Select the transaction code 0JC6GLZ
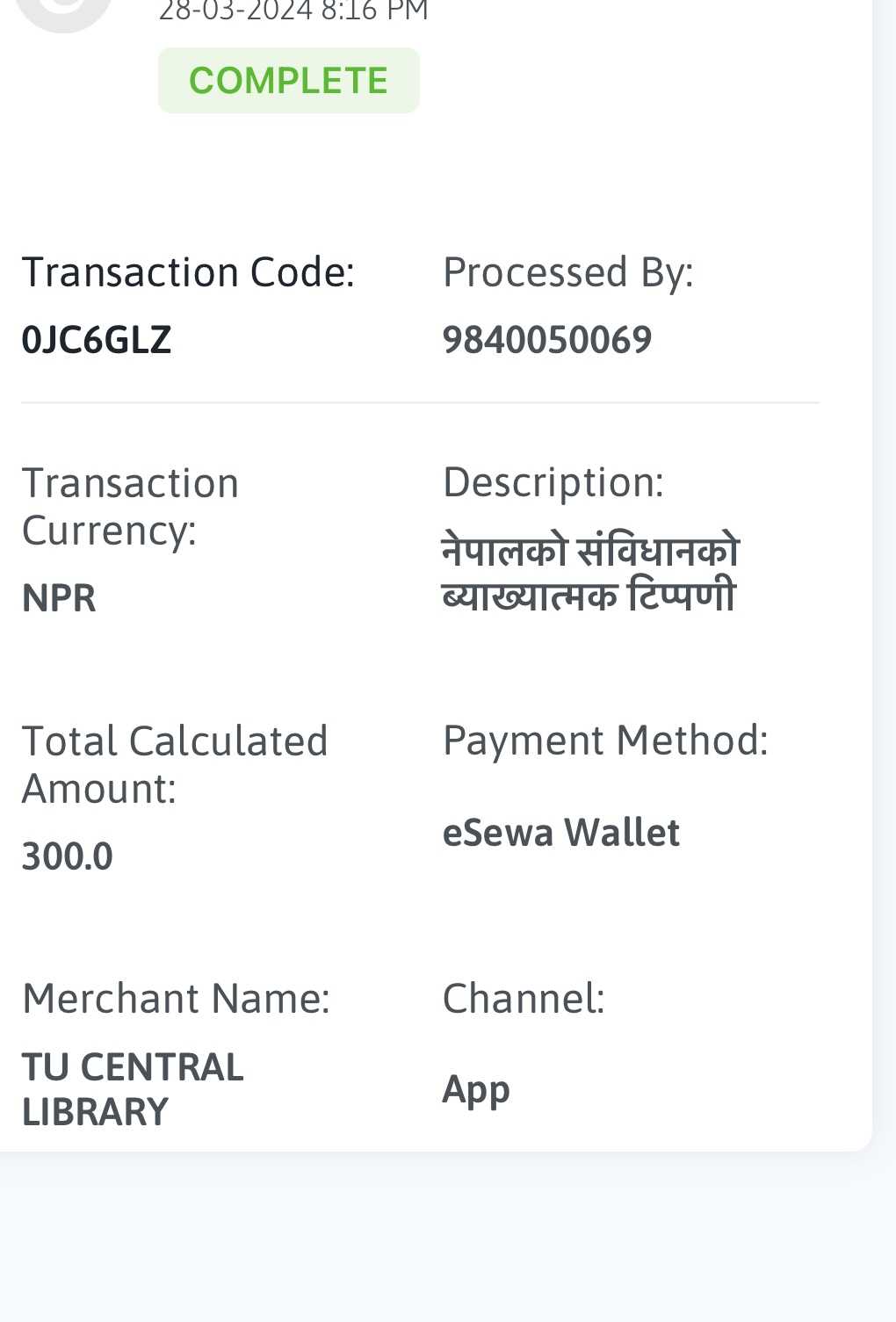The width and height of the screenshot is (896, 1322). point(97,340)
